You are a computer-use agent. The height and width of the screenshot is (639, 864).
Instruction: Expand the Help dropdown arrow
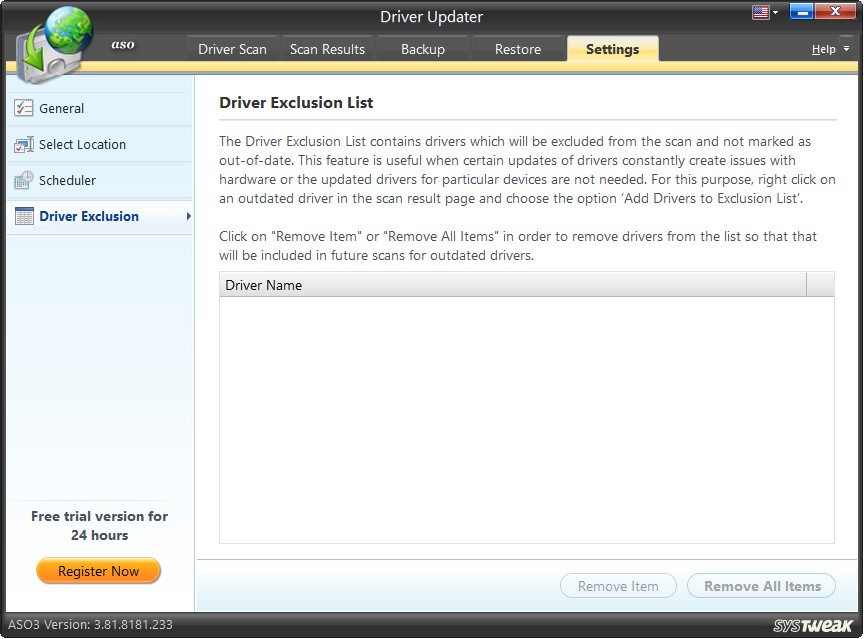pos(845,48)
